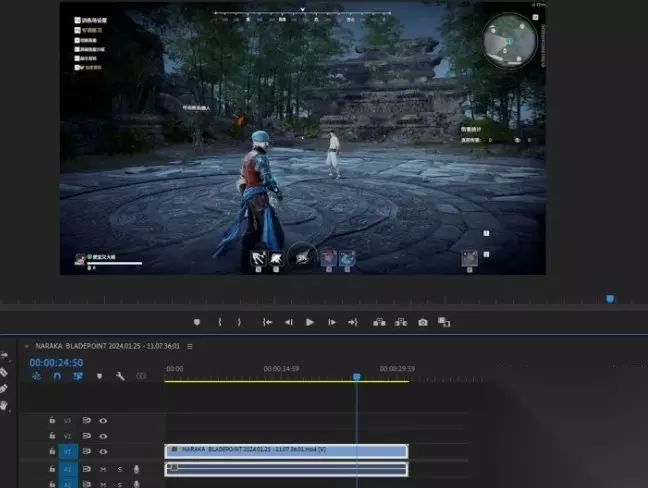Toggle V1 track targeting

click(68, 452)
